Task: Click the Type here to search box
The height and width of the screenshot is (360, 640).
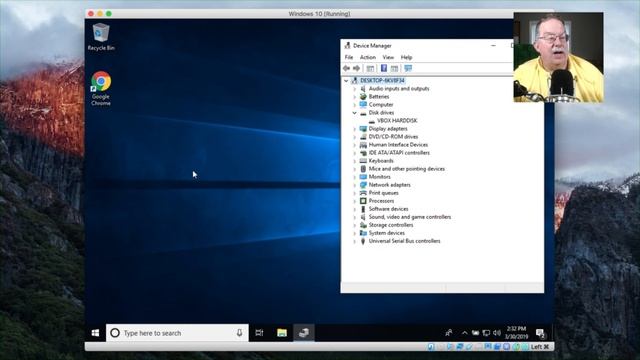Action: point(177,333)
